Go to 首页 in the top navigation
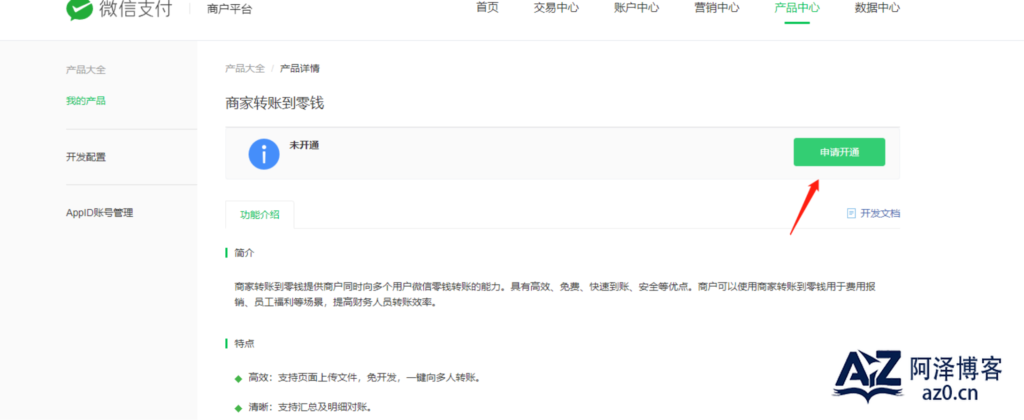 point(487,8)
